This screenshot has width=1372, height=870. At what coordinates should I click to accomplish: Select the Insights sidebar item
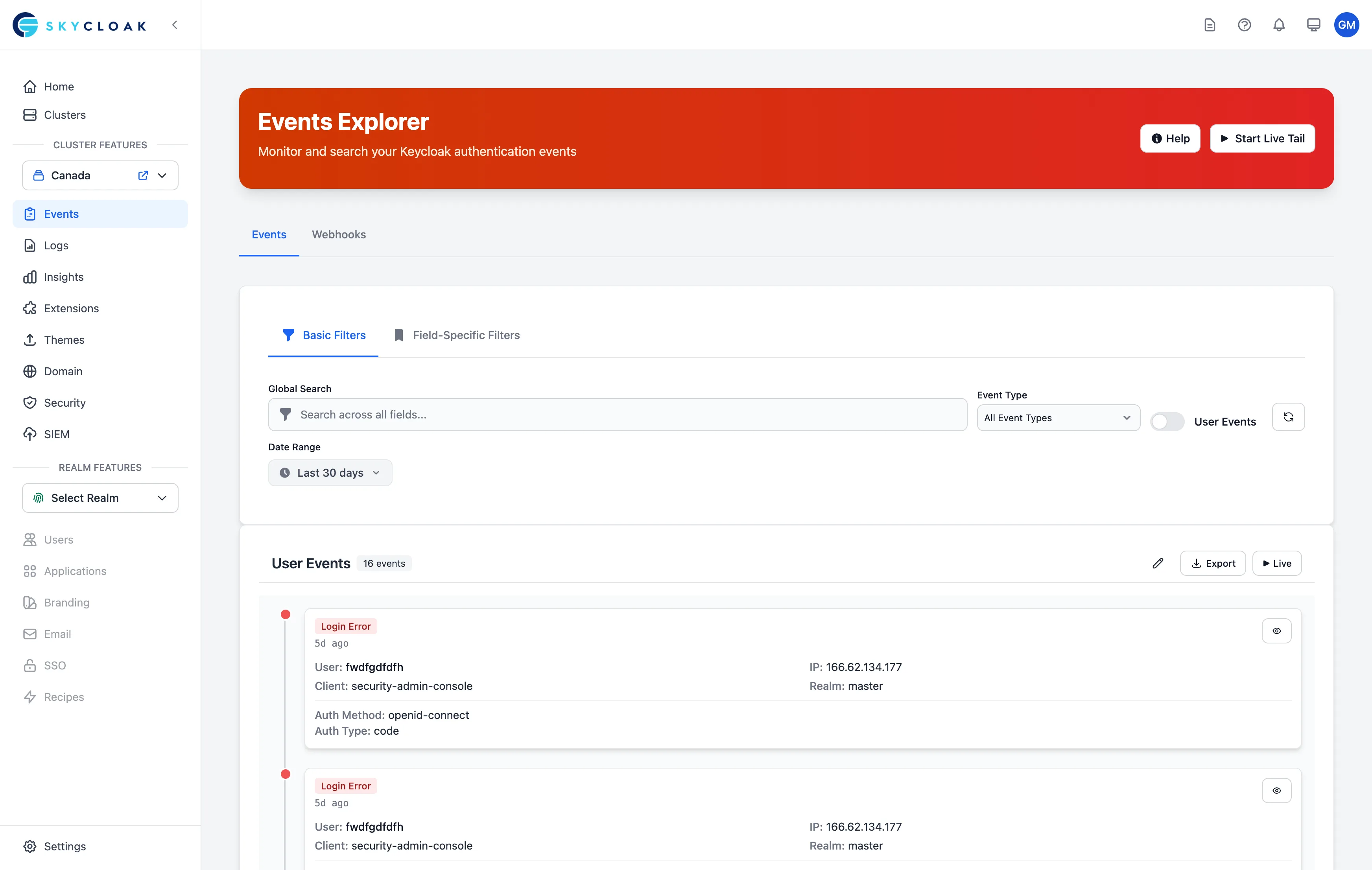[63, 277]
